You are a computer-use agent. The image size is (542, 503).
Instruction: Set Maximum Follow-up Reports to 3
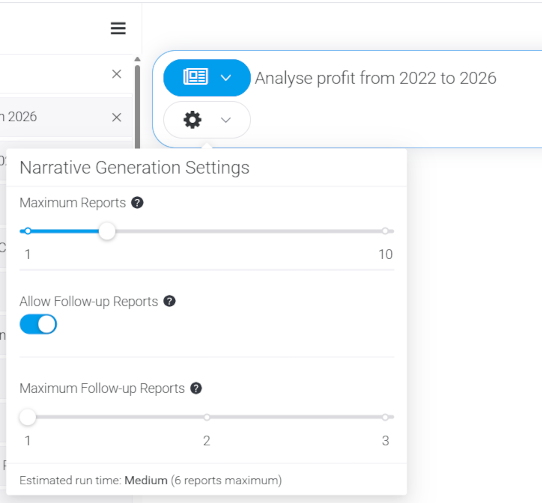(x=385, y=417)
